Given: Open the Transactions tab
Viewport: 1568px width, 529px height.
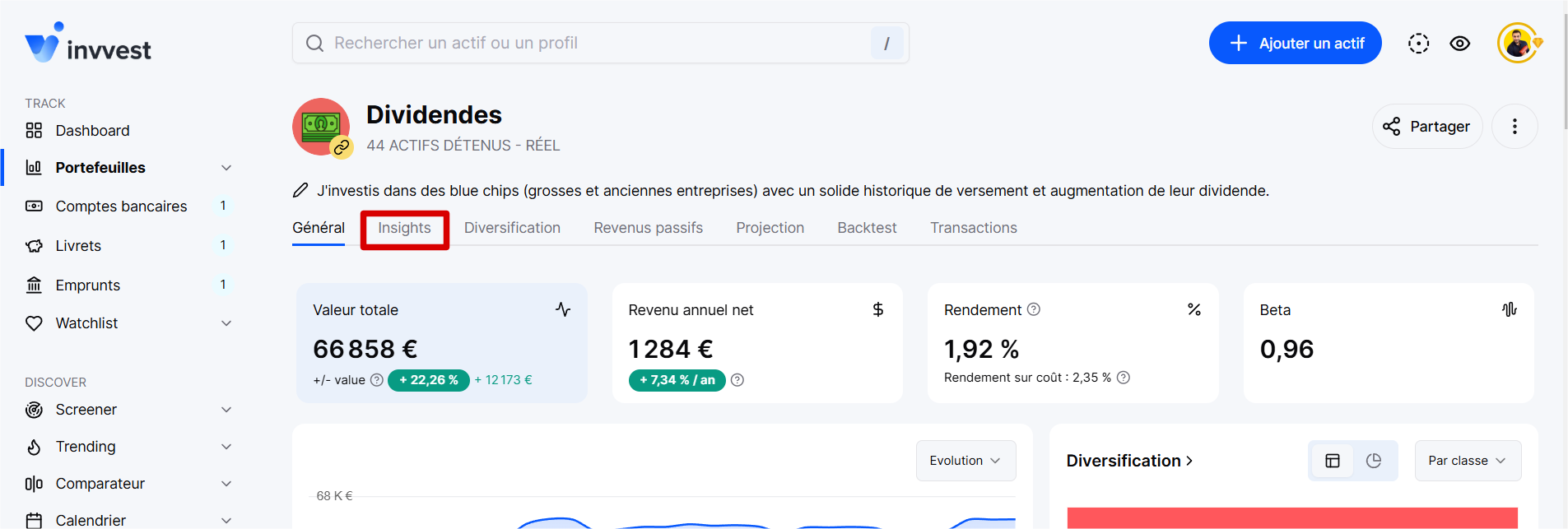Looking at the screenshot, I should (x=974, y=228).
